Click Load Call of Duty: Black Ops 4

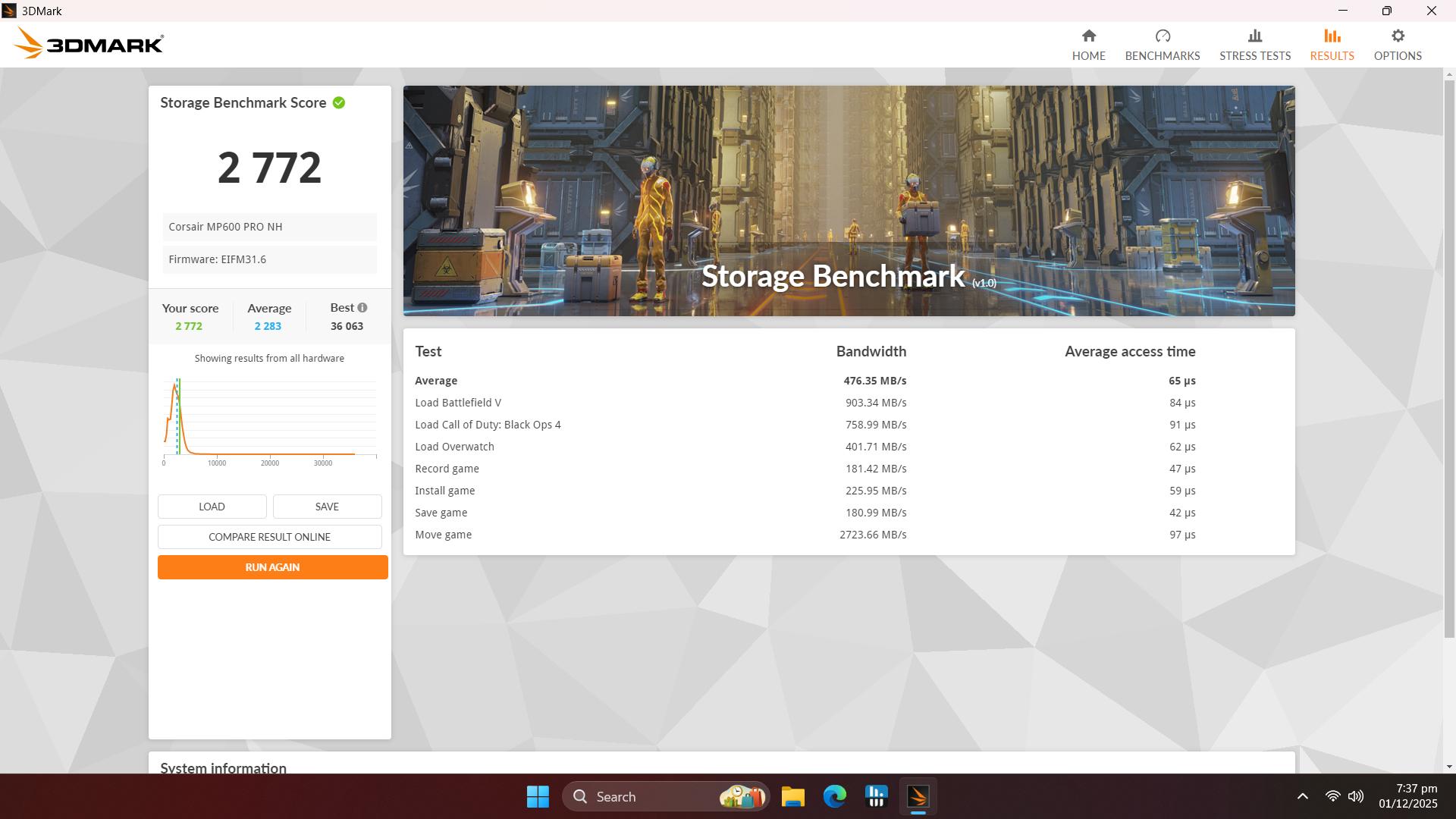(488, 425)
